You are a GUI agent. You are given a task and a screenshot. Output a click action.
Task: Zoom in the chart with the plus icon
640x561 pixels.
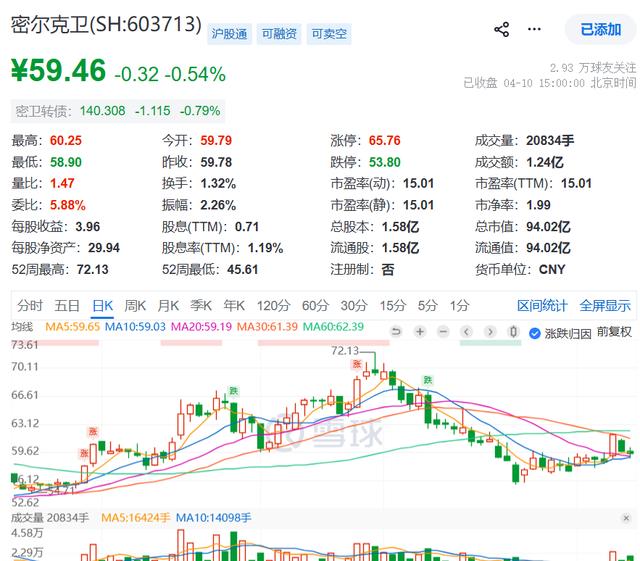click(420, 332)
